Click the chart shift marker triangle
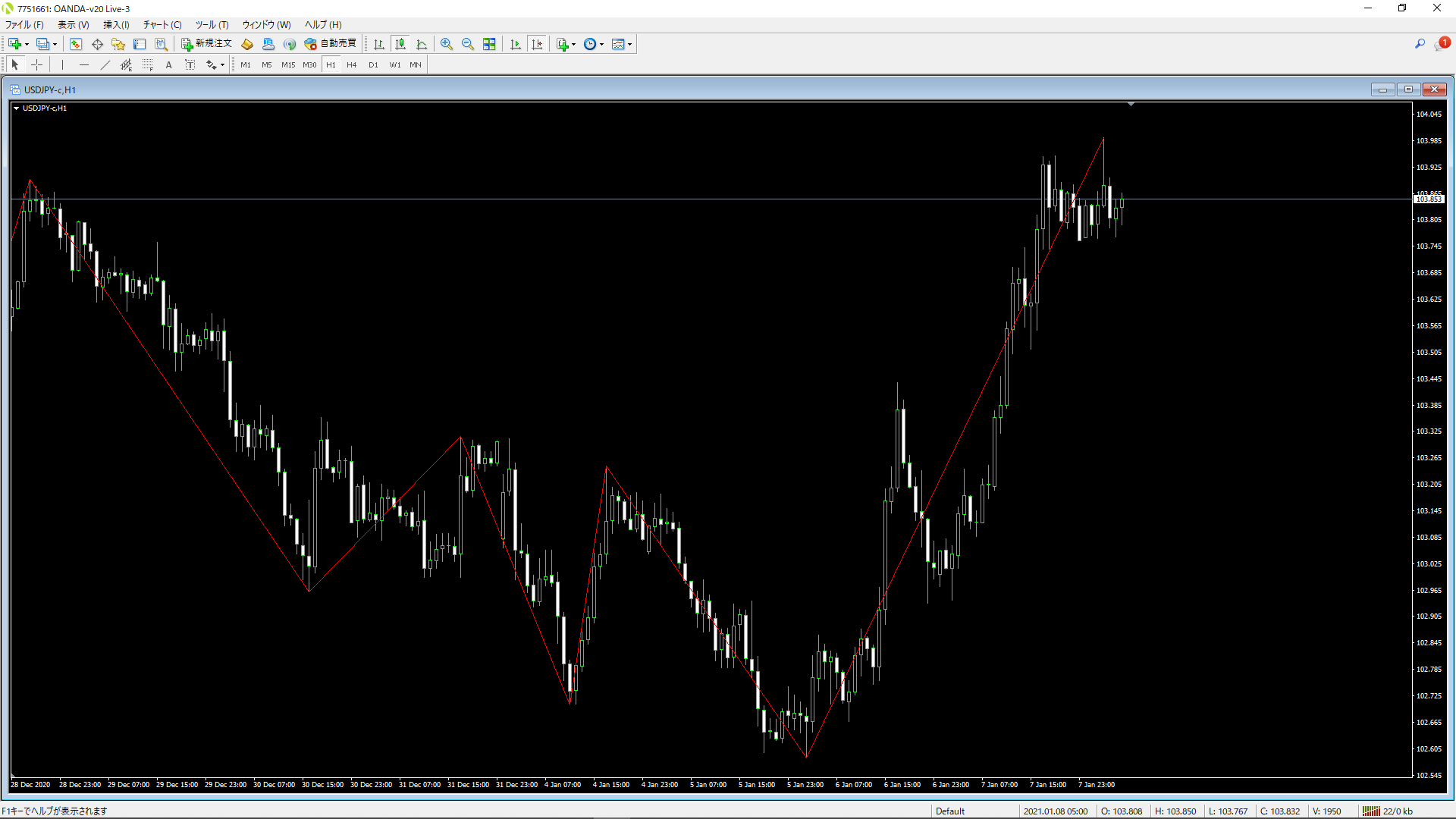Image resolution: width=1456 pixels, height=819 pixels. tap(1131, 104)
